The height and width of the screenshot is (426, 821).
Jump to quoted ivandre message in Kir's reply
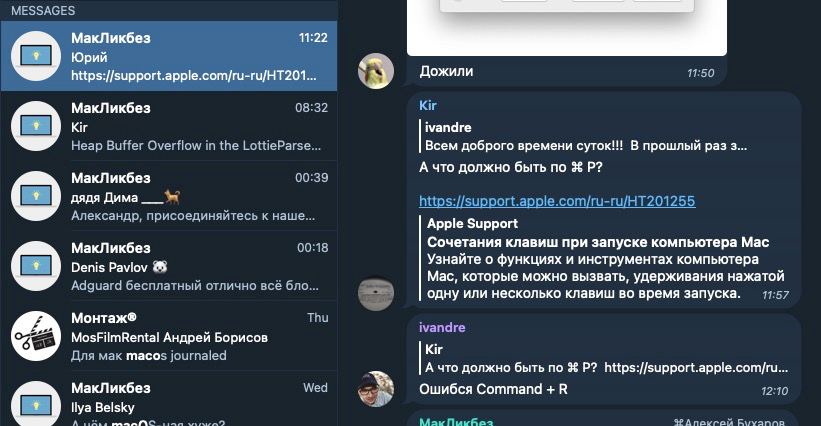[x=585, y=137]
